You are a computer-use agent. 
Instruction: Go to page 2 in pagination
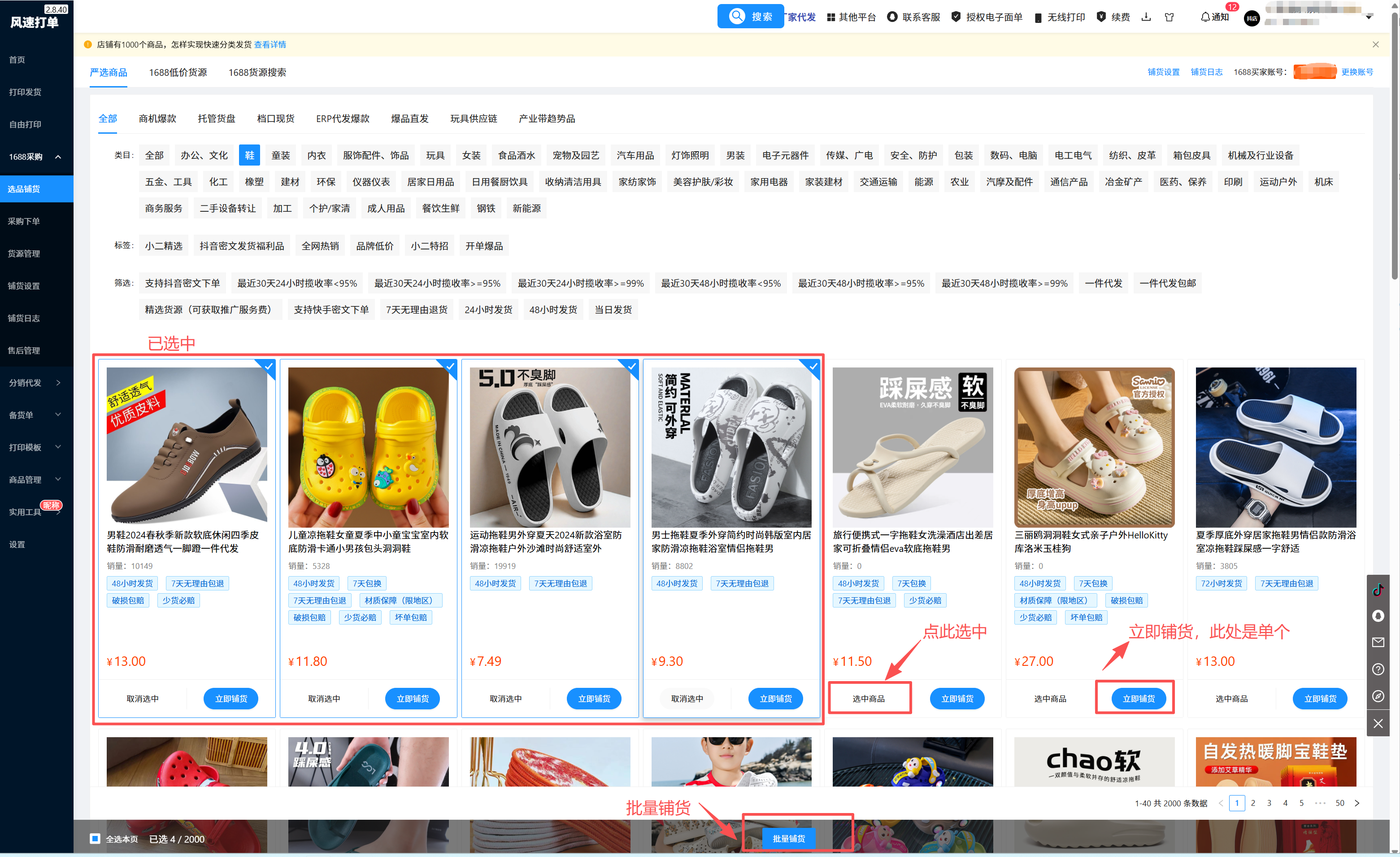(1253, 803)
